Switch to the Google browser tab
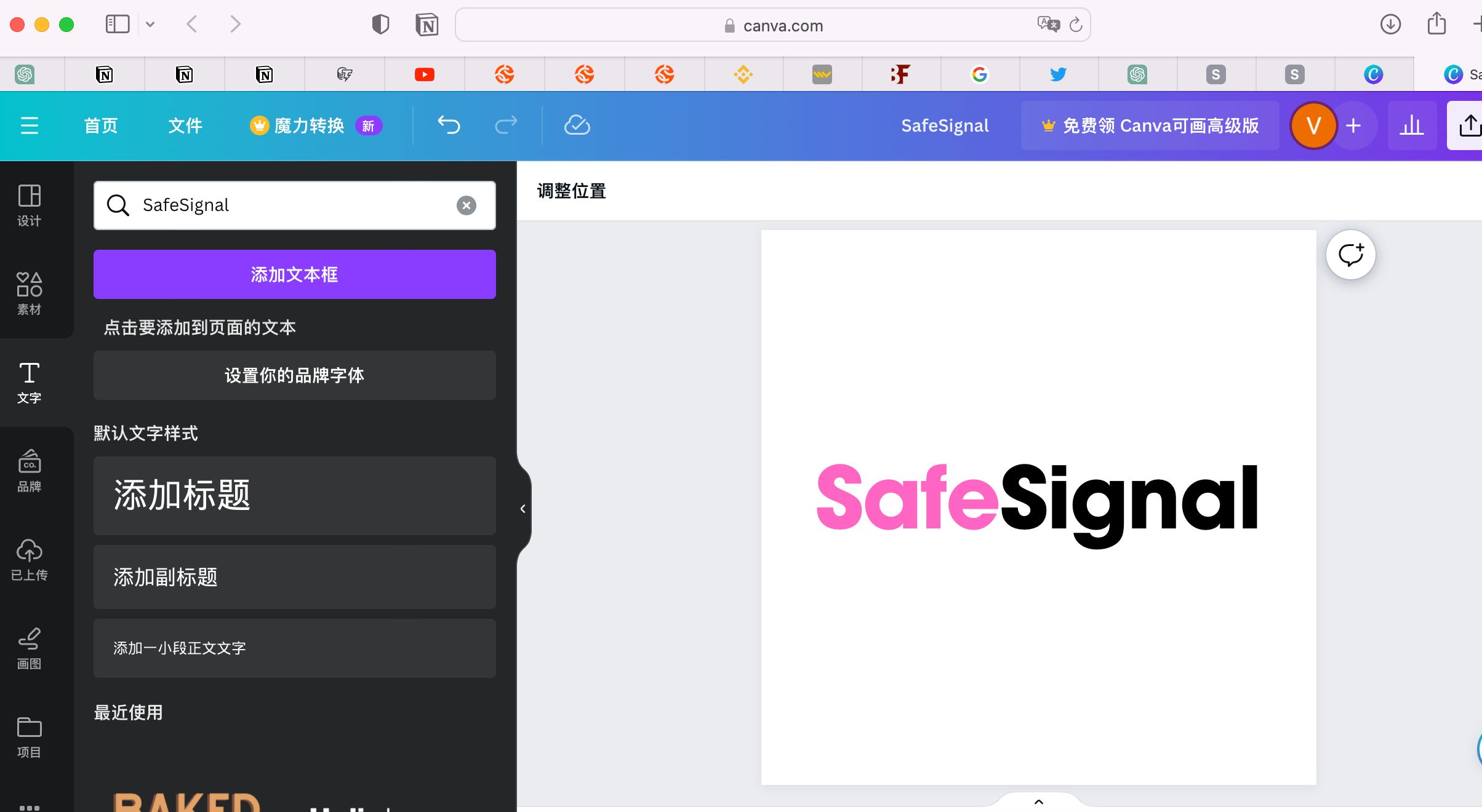Image resolution: width=1482 pixels, height=812 pixels. coord(980,74)
